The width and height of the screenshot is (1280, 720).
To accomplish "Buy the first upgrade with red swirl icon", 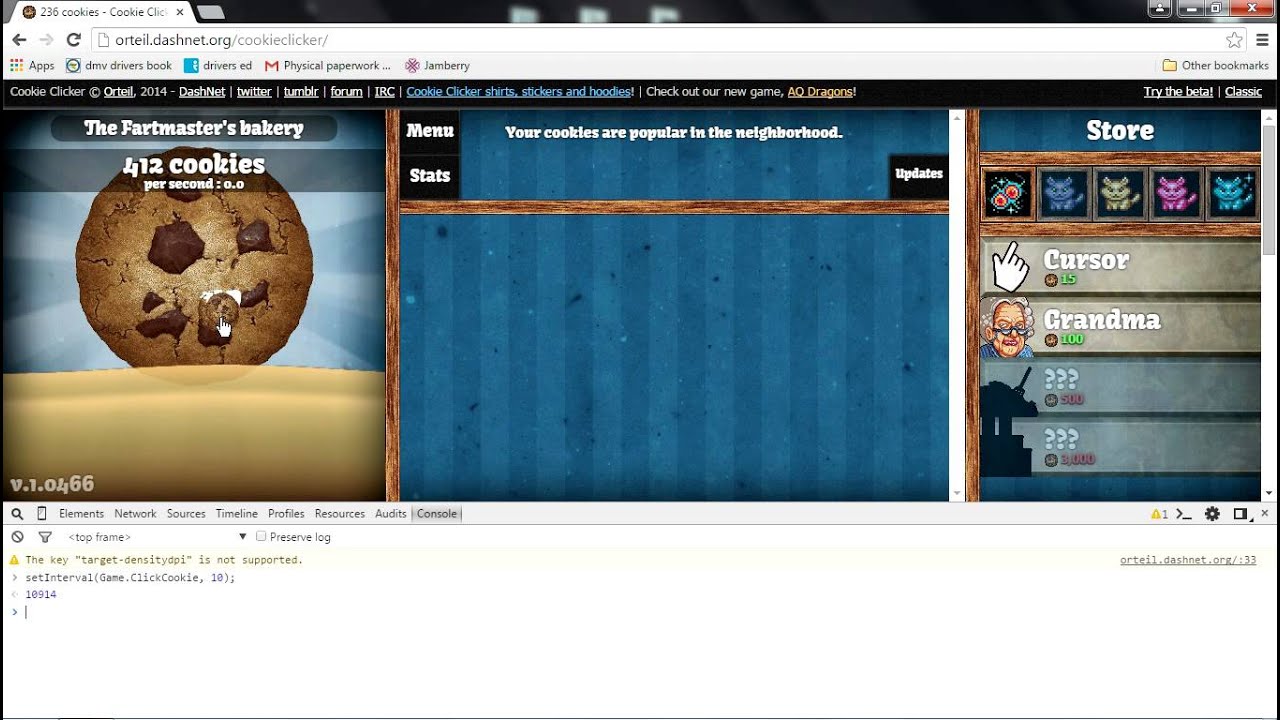I will pos(1007,193).
